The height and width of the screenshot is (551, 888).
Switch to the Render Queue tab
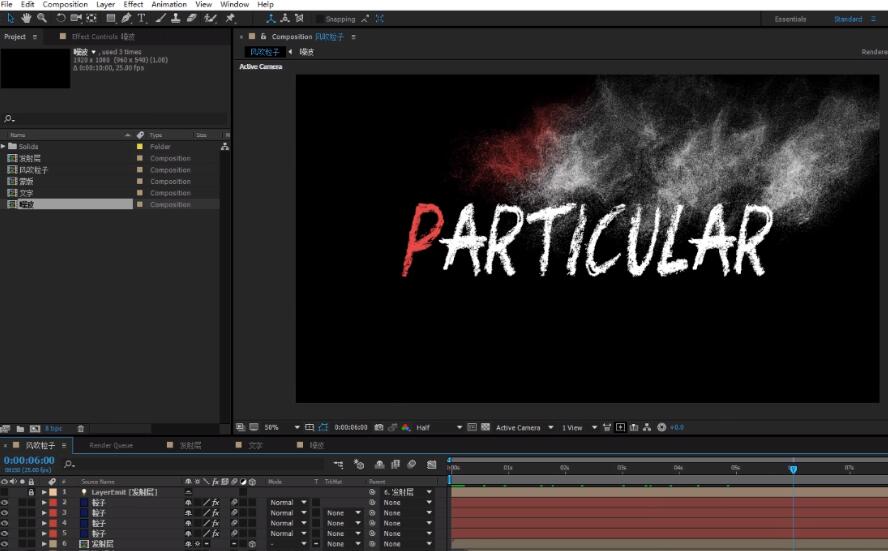point(111,445)
